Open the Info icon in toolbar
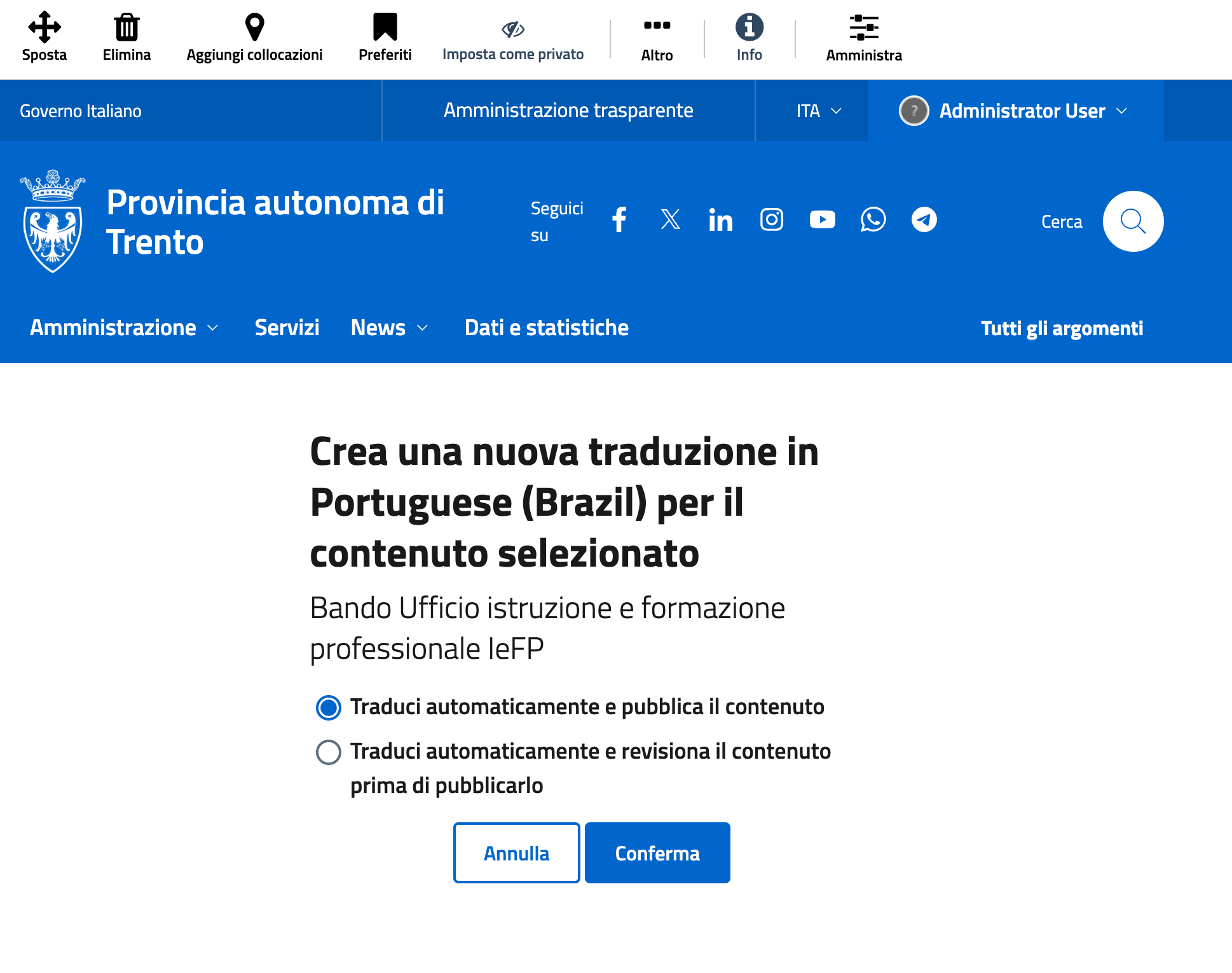The height and width of the screenshot is (973, 1232). pos(749,27)
